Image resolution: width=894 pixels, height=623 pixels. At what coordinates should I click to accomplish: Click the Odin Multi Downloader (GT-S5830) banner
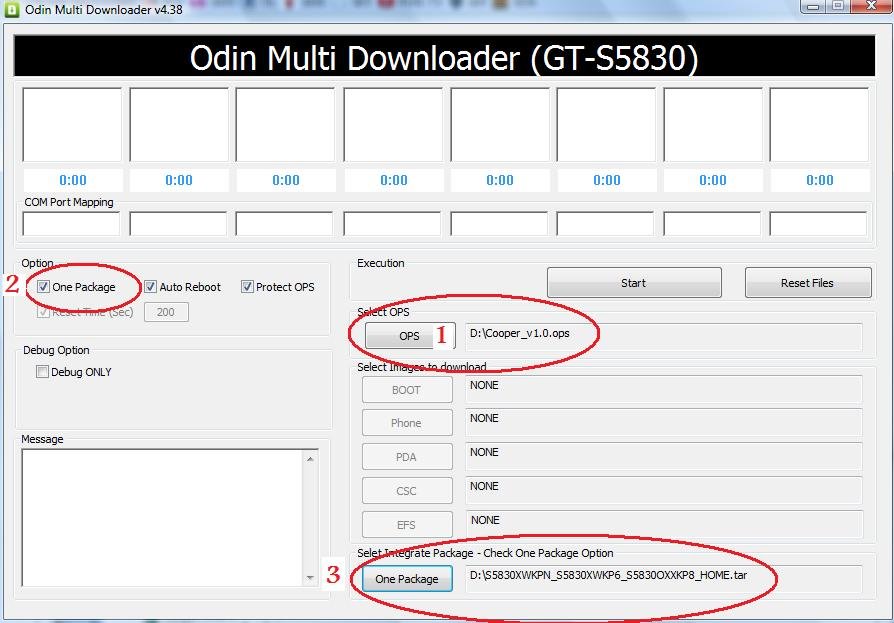(x=444, y=56)
